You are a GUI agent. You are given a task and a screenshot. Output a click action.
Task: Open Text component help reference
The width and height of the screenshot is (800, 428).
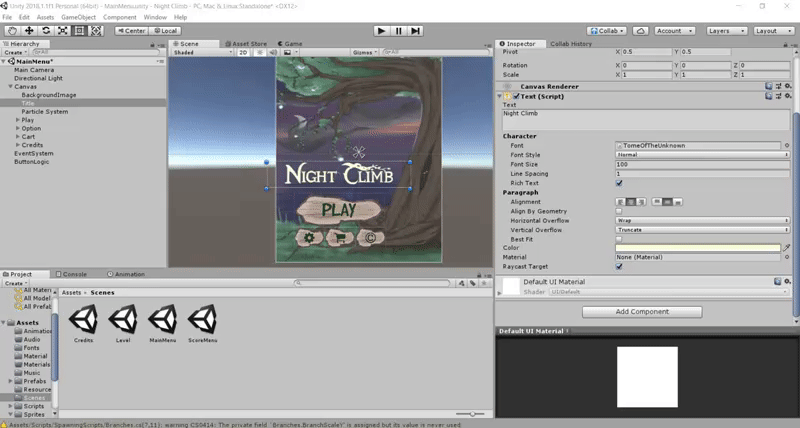click(x=768, y=96)
